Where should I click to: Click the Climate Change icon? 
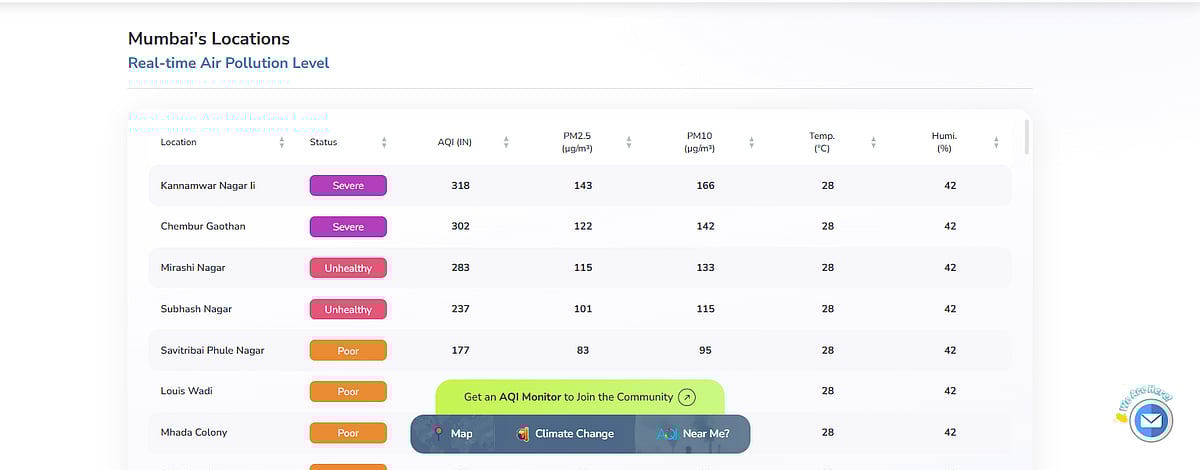(522, 434)
